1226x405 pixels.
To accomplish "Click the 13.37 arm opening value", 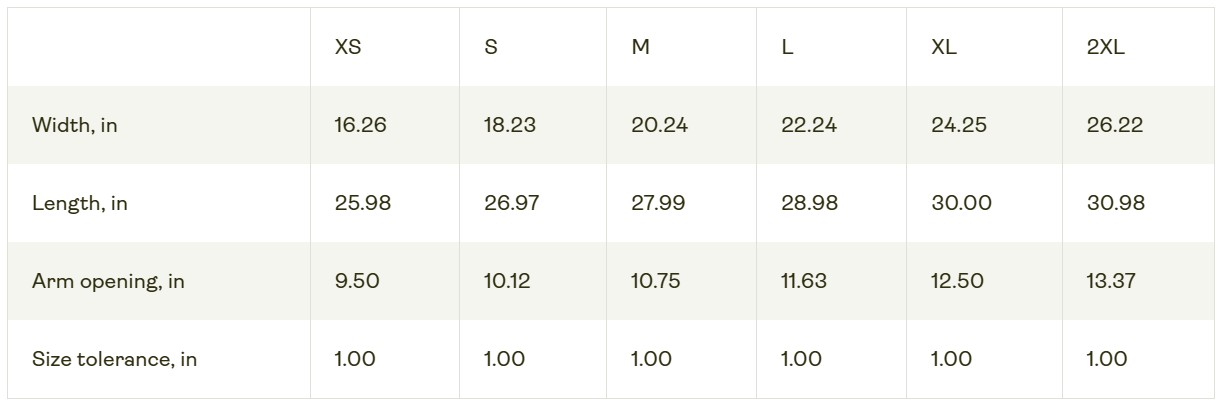I will (x=1111, y=282).
